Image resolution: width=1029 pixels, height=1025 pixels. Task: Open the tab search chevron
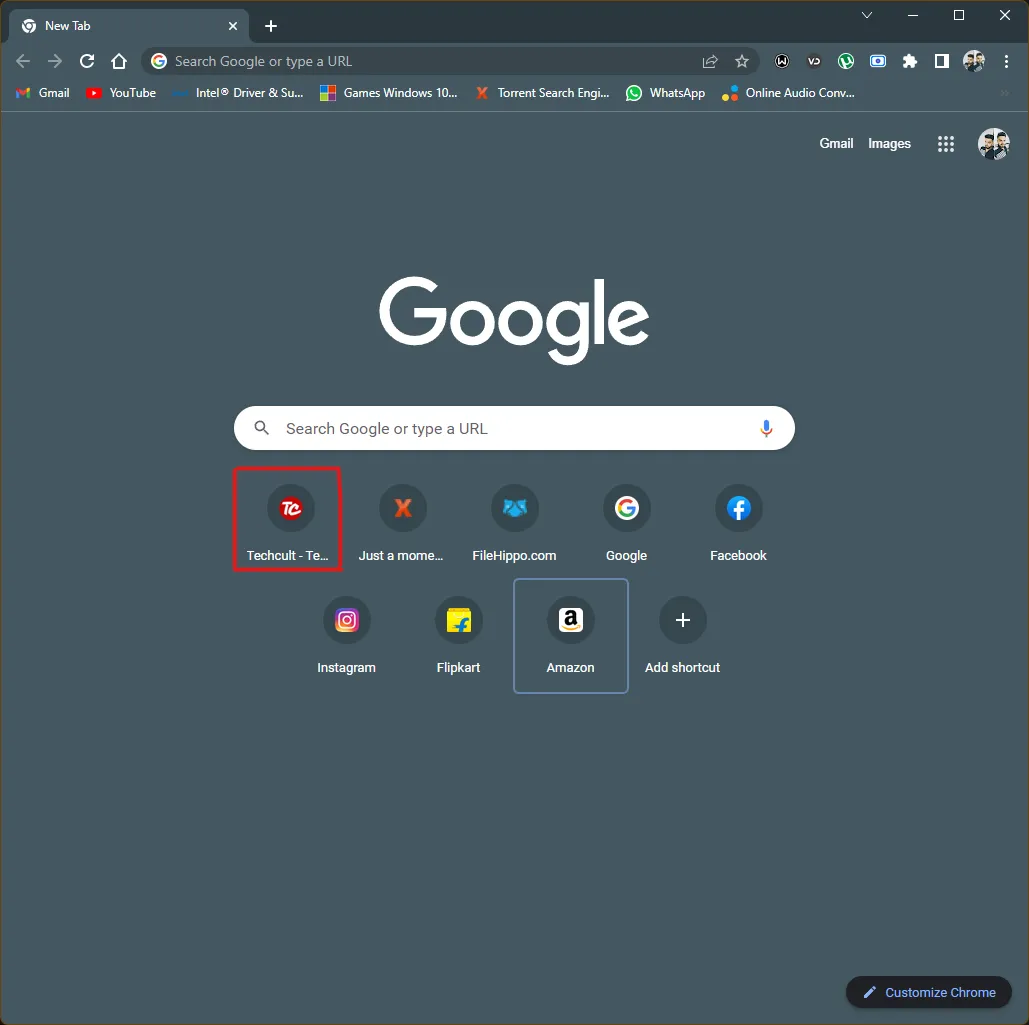(867, 15)
